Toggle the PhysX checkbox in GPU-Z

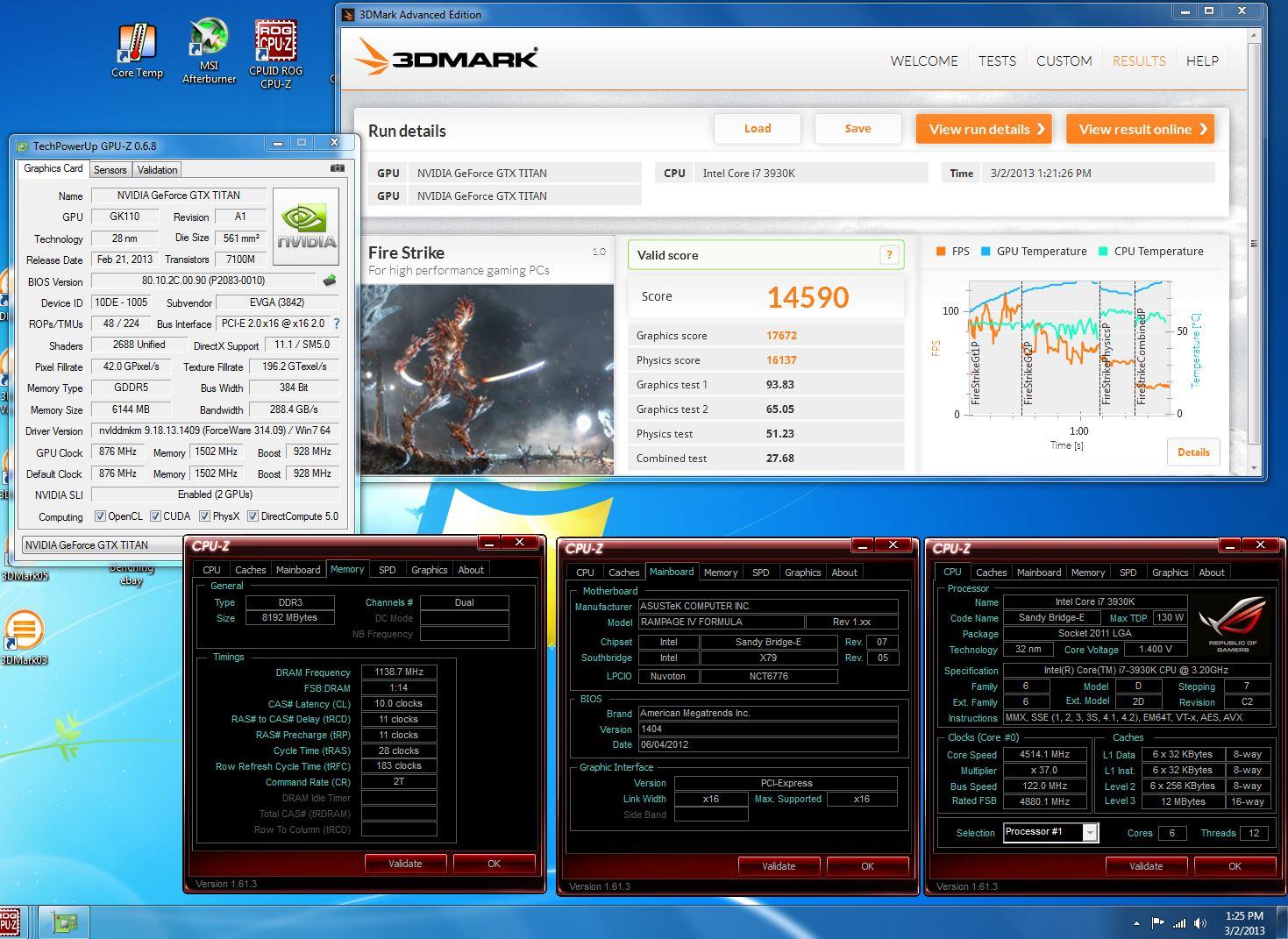tap(204, 516)
